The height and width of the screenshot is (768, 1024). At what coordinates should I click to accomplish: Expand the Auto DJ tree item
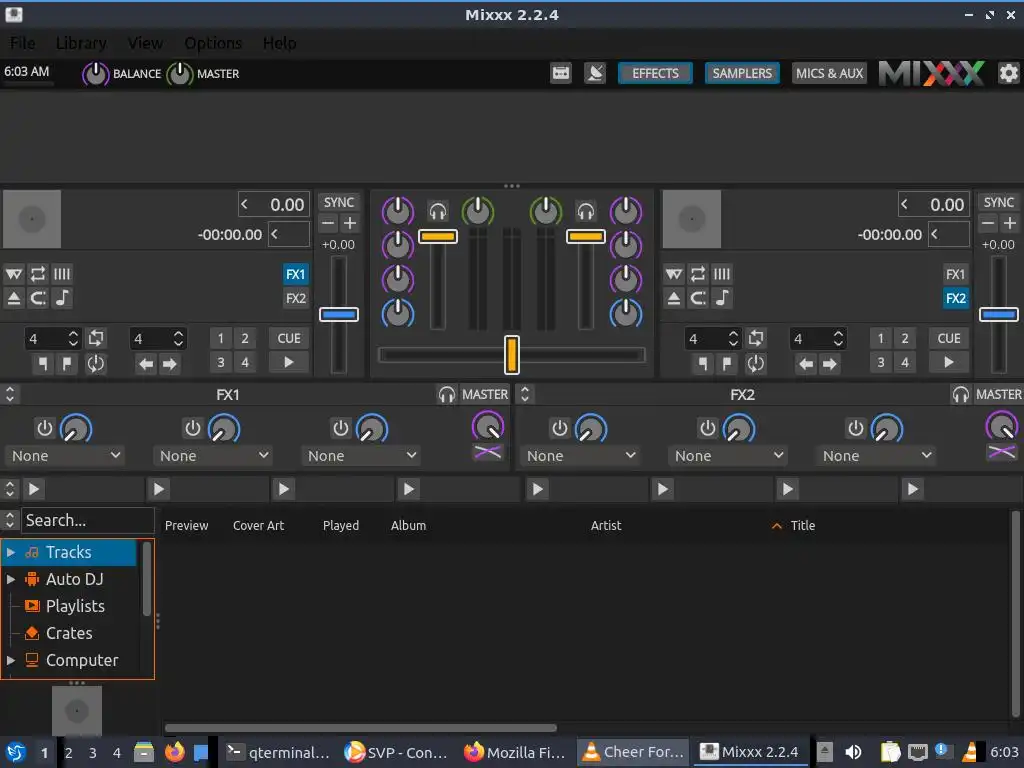pos(10,579)
